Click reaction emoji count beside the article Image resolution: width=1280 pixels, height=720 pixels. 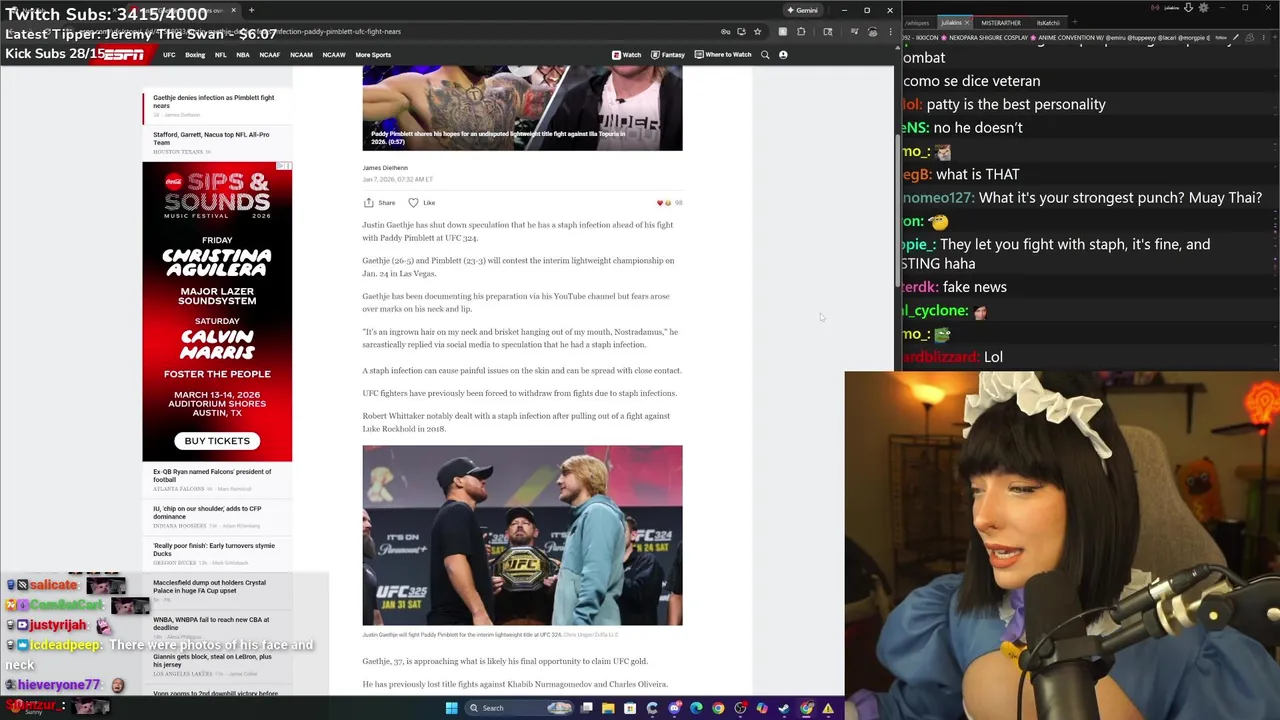[669, 203]
